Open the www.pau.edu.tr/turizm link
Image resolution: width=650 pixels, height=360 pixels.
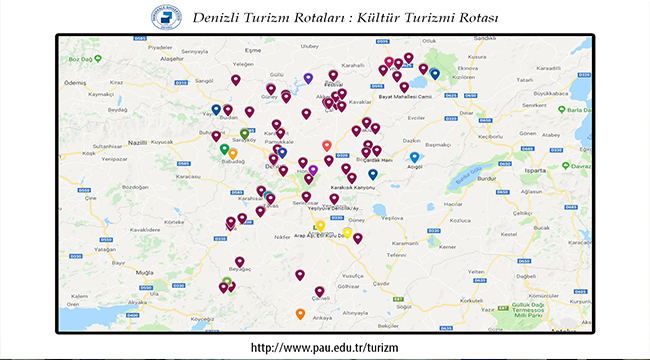pos(325,348)
